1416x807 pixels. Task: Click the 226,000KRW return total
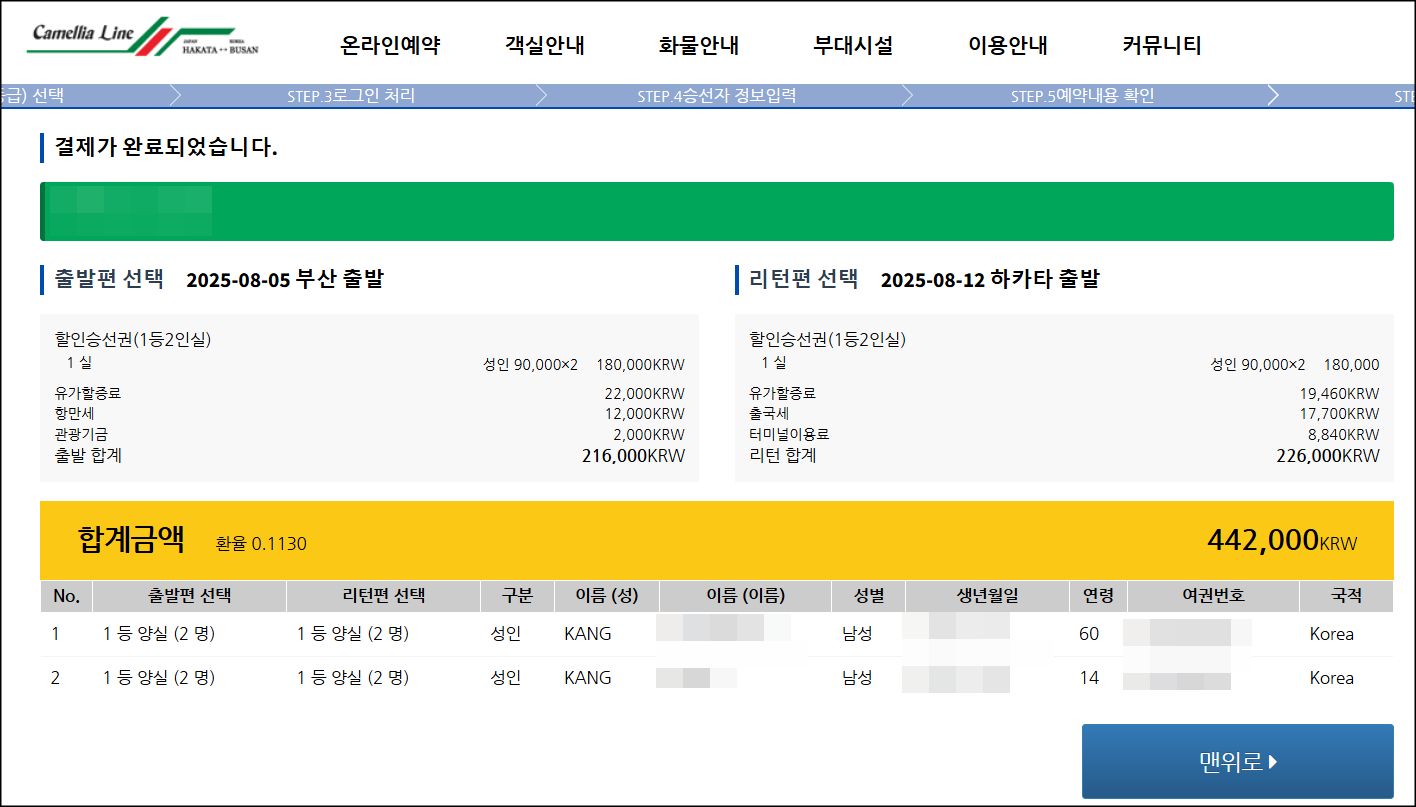1328,456
